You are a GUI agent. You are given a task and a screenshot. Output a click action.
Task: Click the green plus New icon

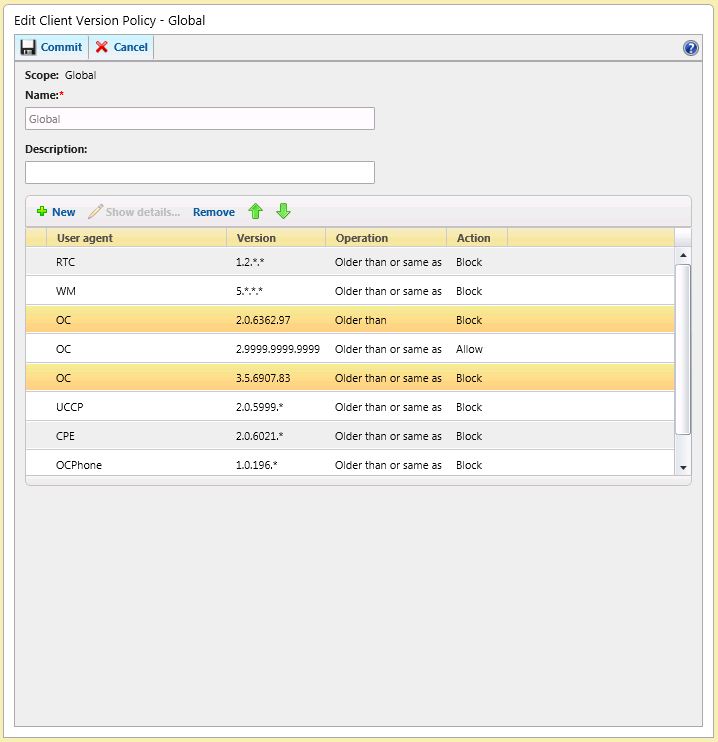pyautogui.click(x=42, y=212)
